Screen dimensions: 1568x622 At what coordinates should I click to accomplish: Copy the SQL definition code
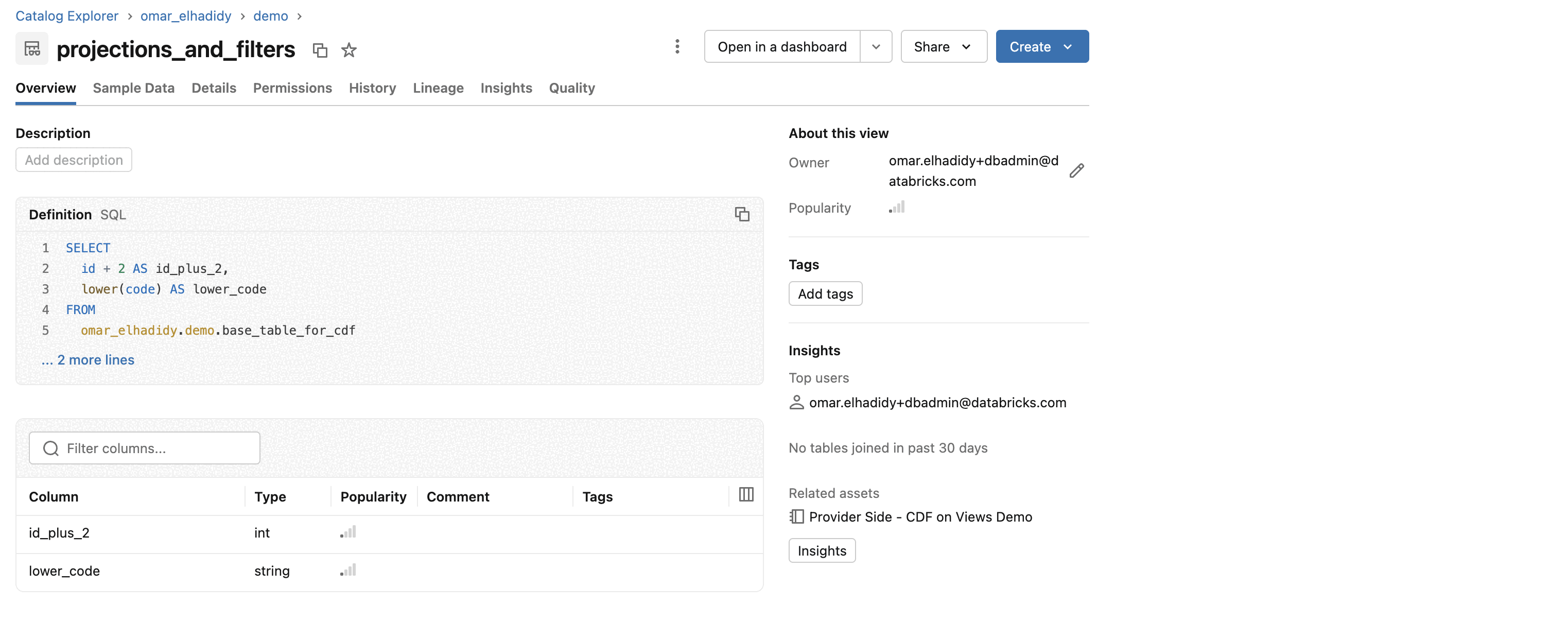pyautogui.click(x=741, y=214)
